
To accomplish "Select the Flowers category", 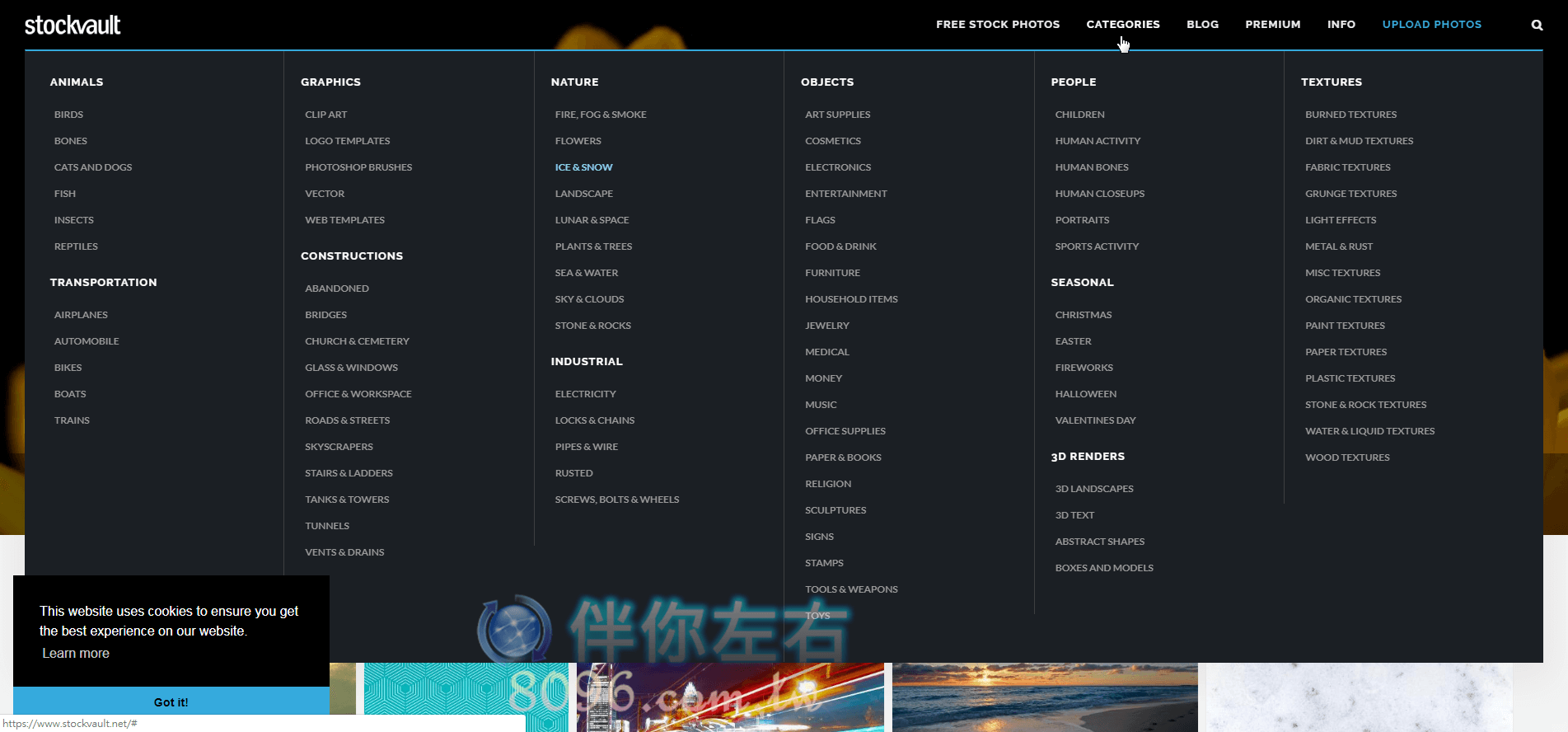I will pos(578,141).
